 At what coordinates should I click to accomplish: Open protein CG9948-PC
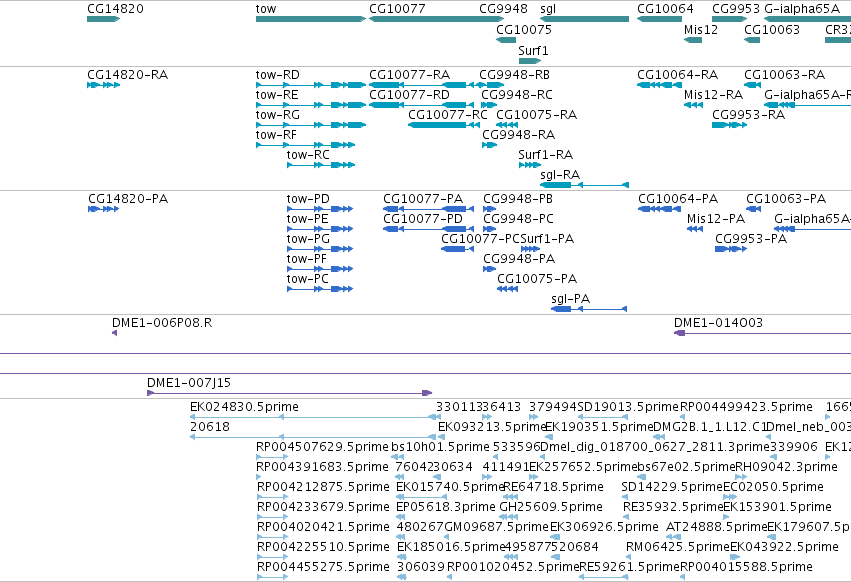tap(490, 229)
